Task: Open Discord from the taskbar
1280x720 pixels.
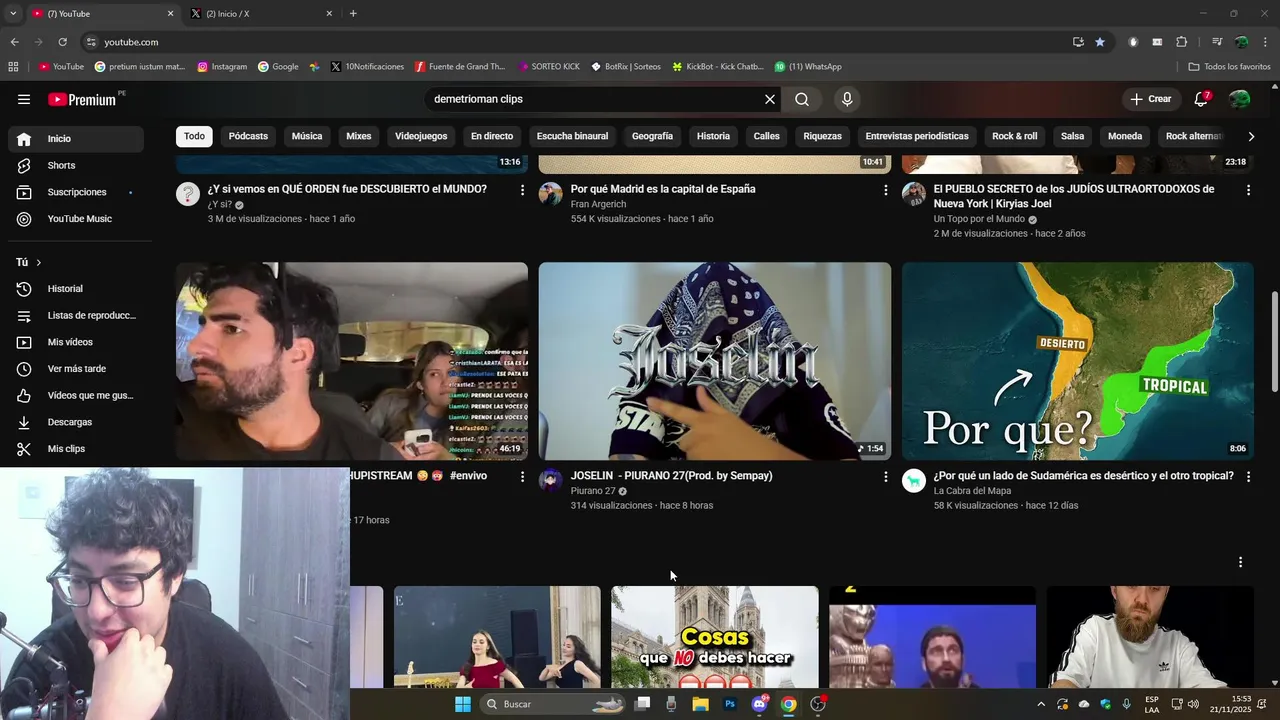Action: [x=760, y=704]
